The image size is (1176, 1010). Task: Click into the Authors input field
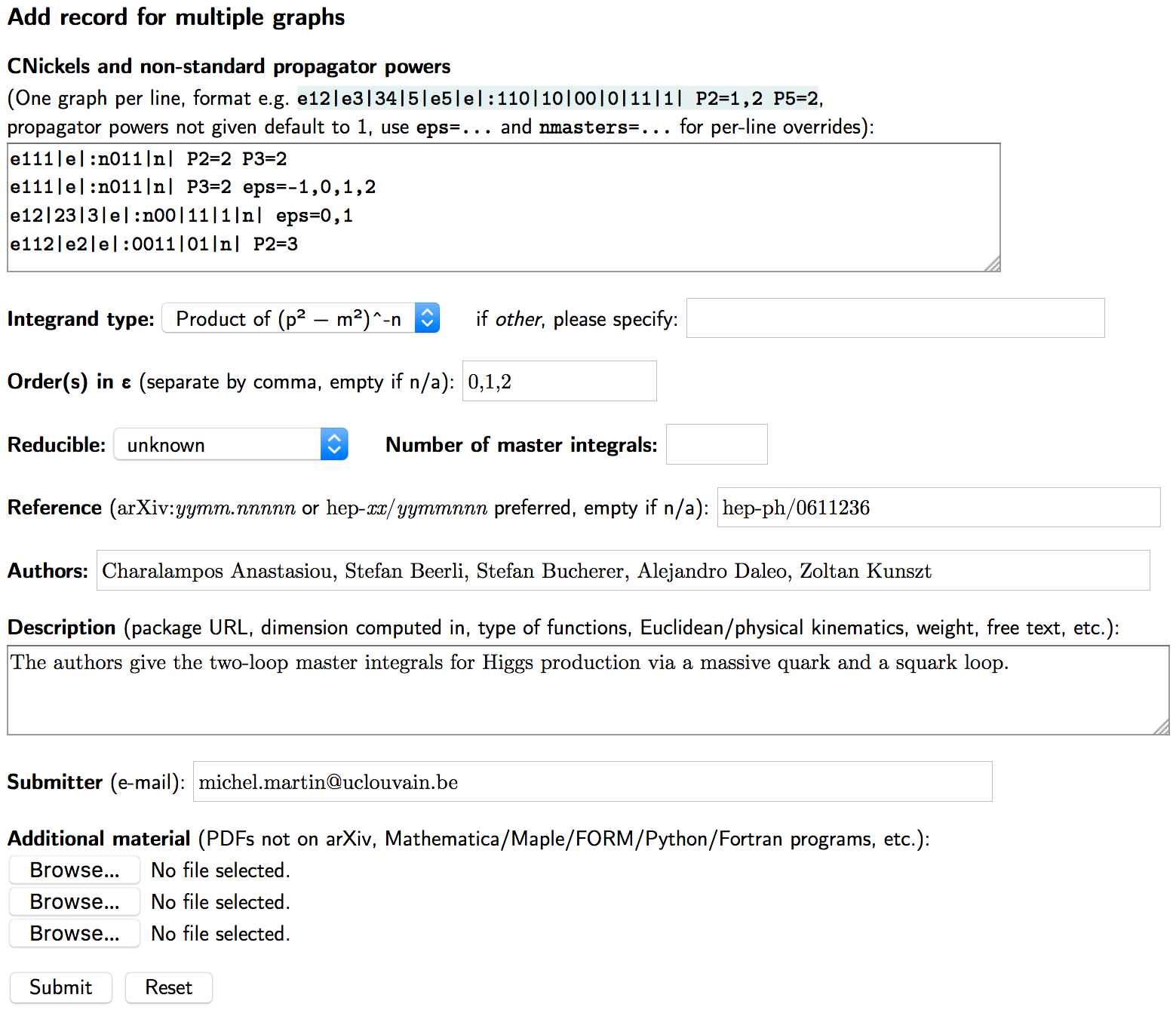622,571
